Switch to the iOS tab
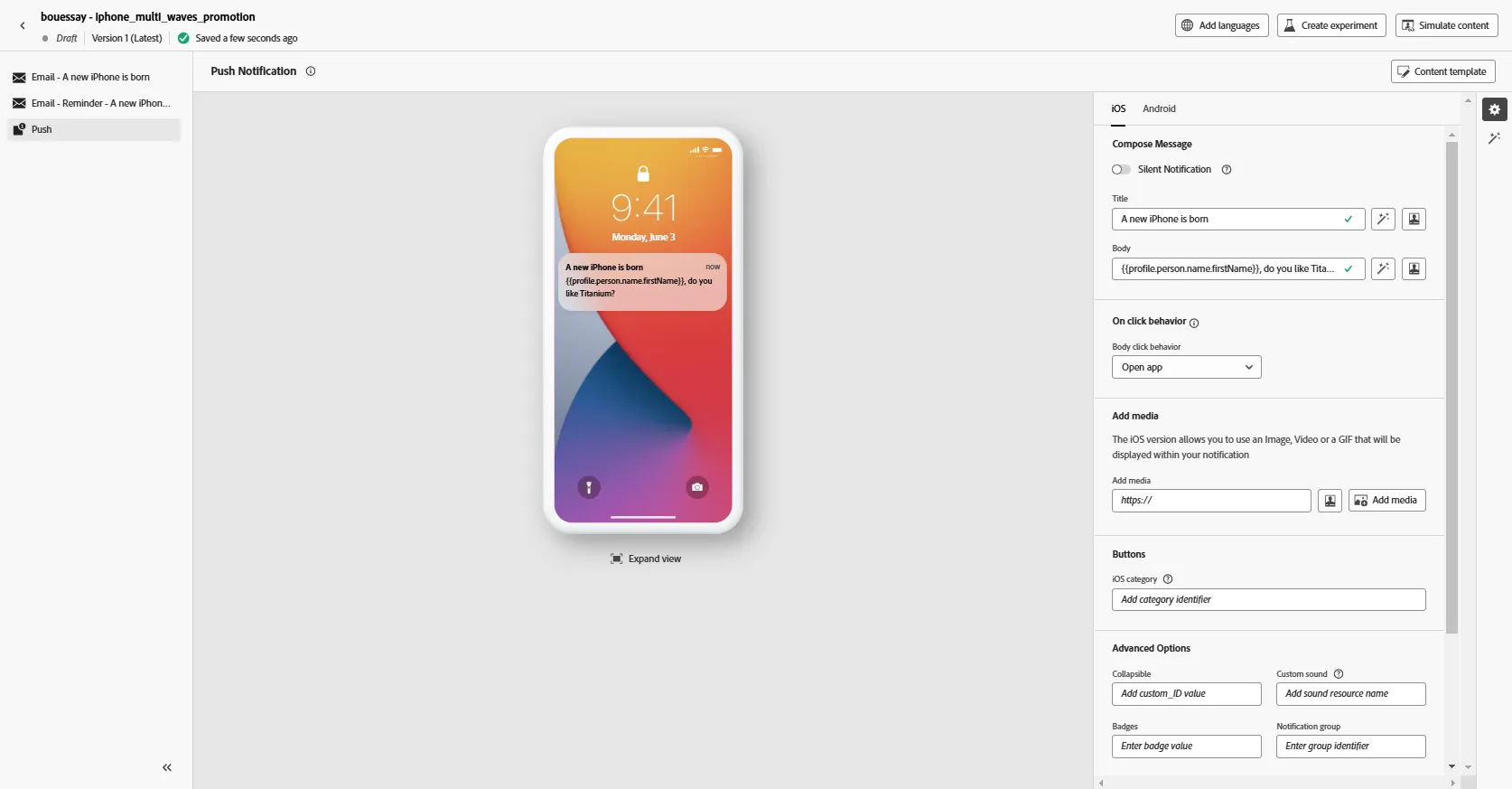The width and height of the screenshot is (1512, 789). [x=1118, y=109]
